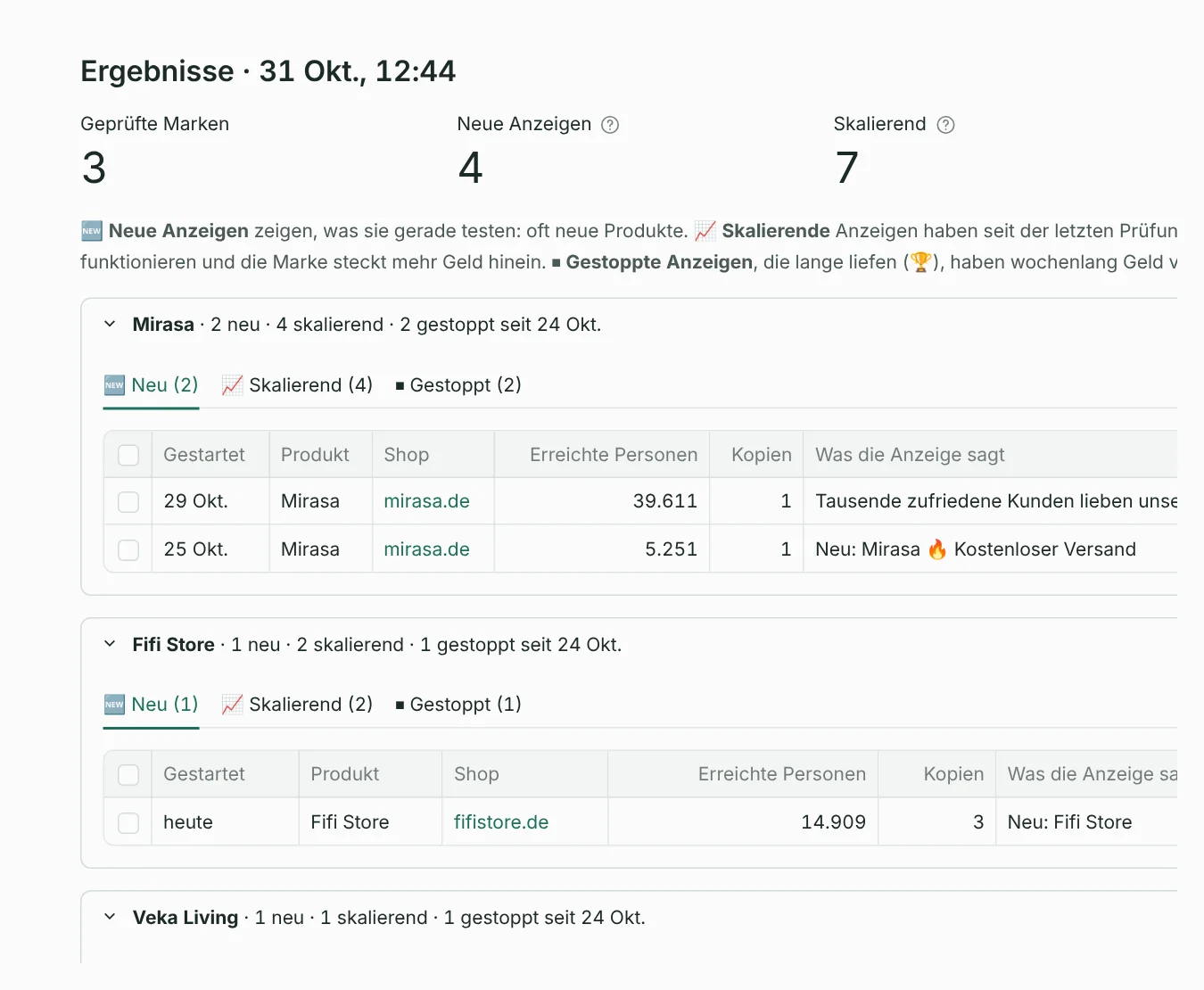Viewport: 1204px width, 990px height.
Task: Collapse the Mirasa brand section
Action: tap(110, 324)
